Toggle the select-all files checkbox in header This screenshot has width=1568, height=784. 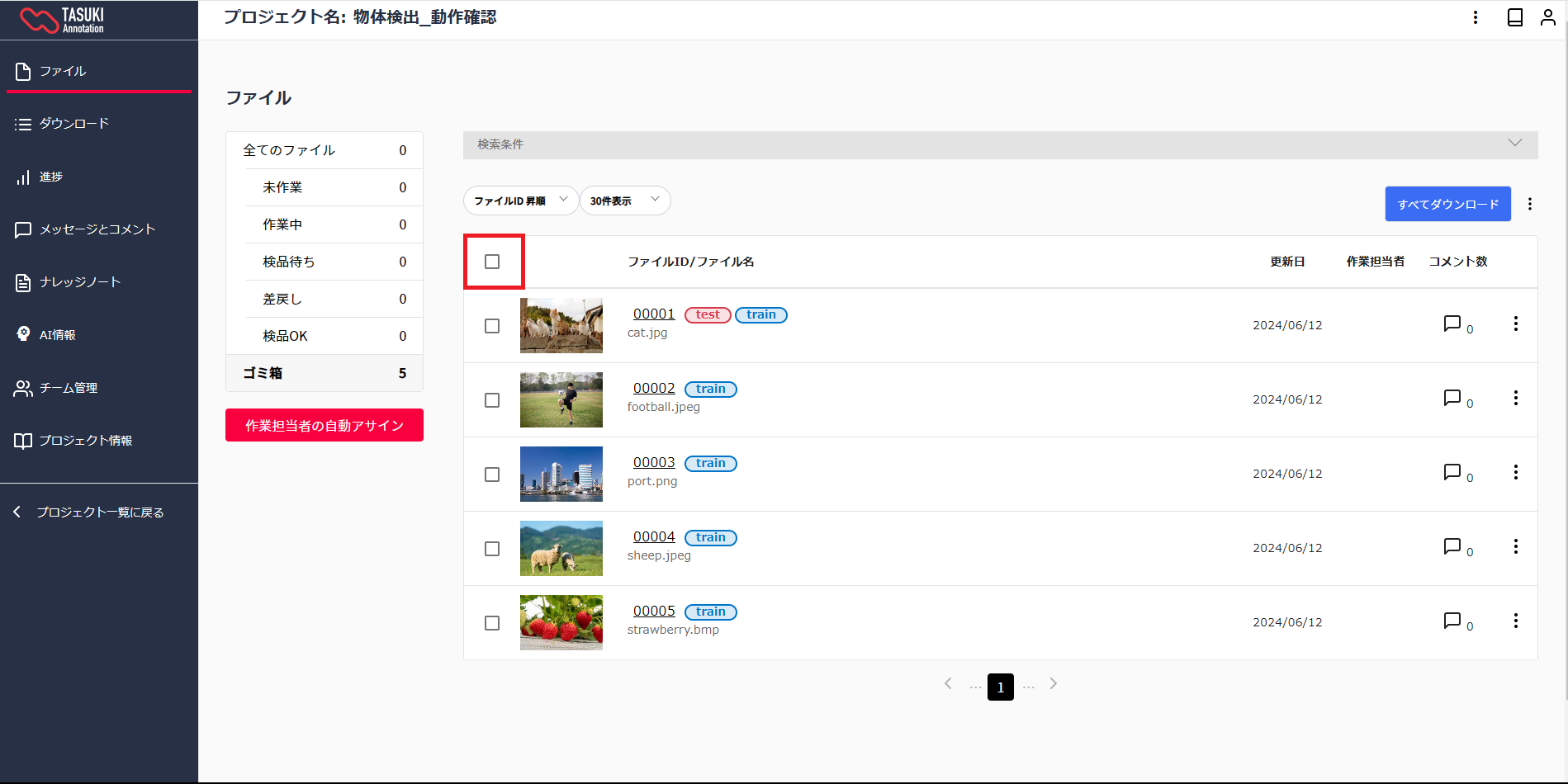click(x=492, y=262)
